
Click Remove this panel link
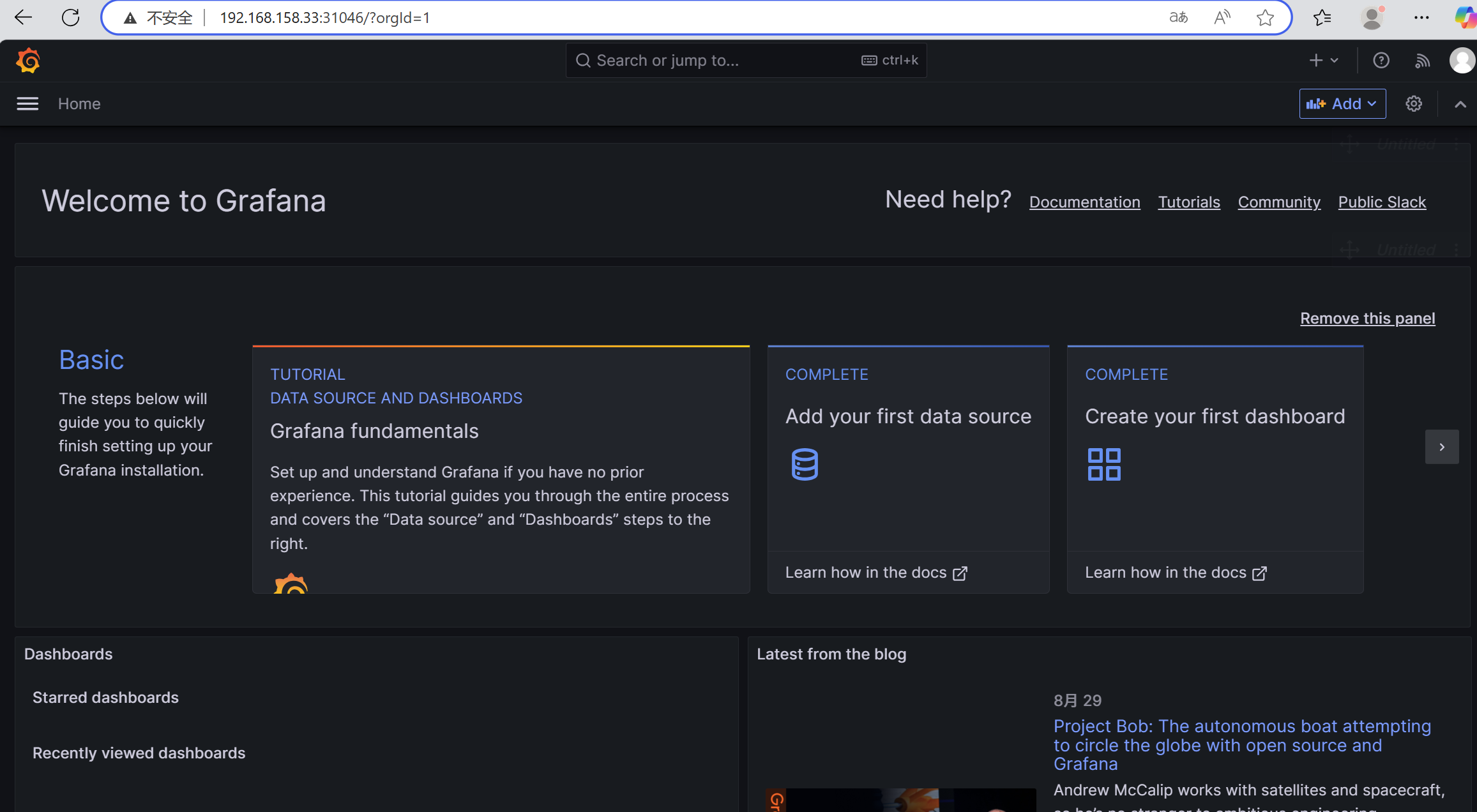coord(1368,319)
